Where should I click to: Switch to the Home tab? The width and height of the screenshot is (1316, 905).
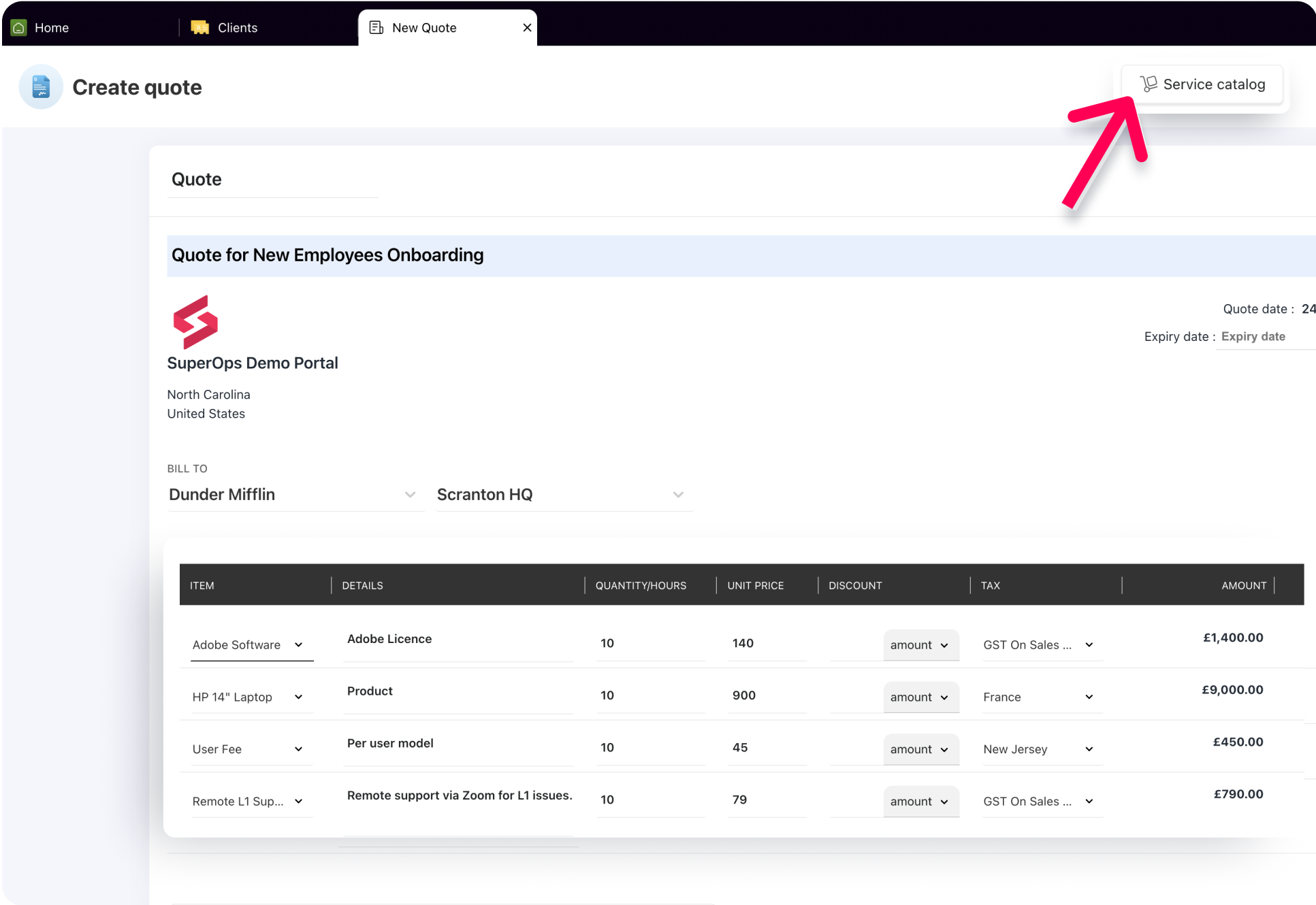(x=51, y=27)
